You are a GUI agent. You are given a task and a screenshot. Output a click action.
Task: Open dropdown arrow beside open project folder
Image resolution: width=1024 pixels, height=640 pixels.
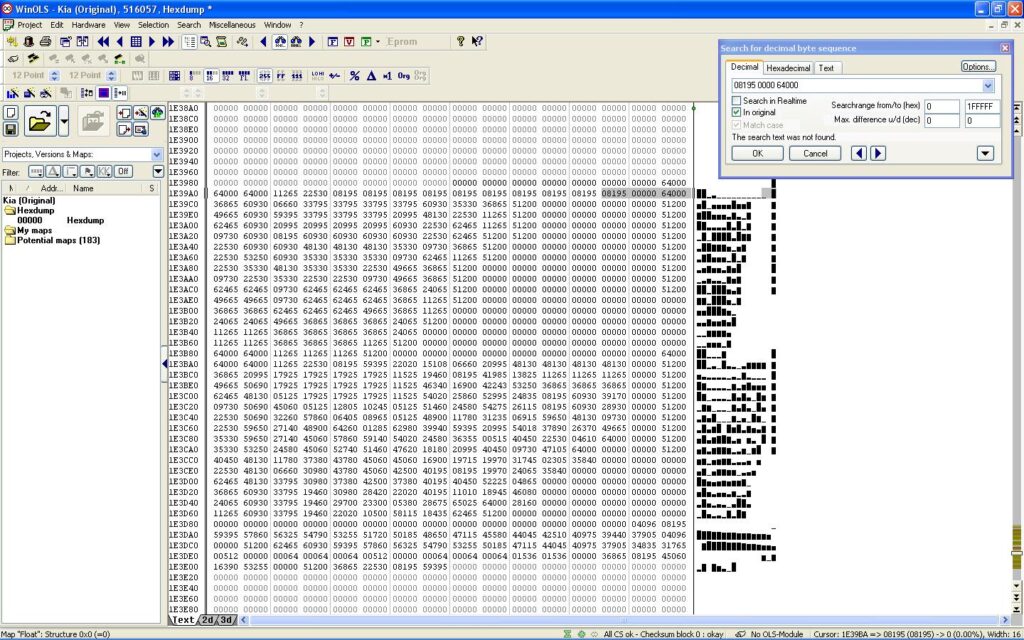[x=63, y=121]
